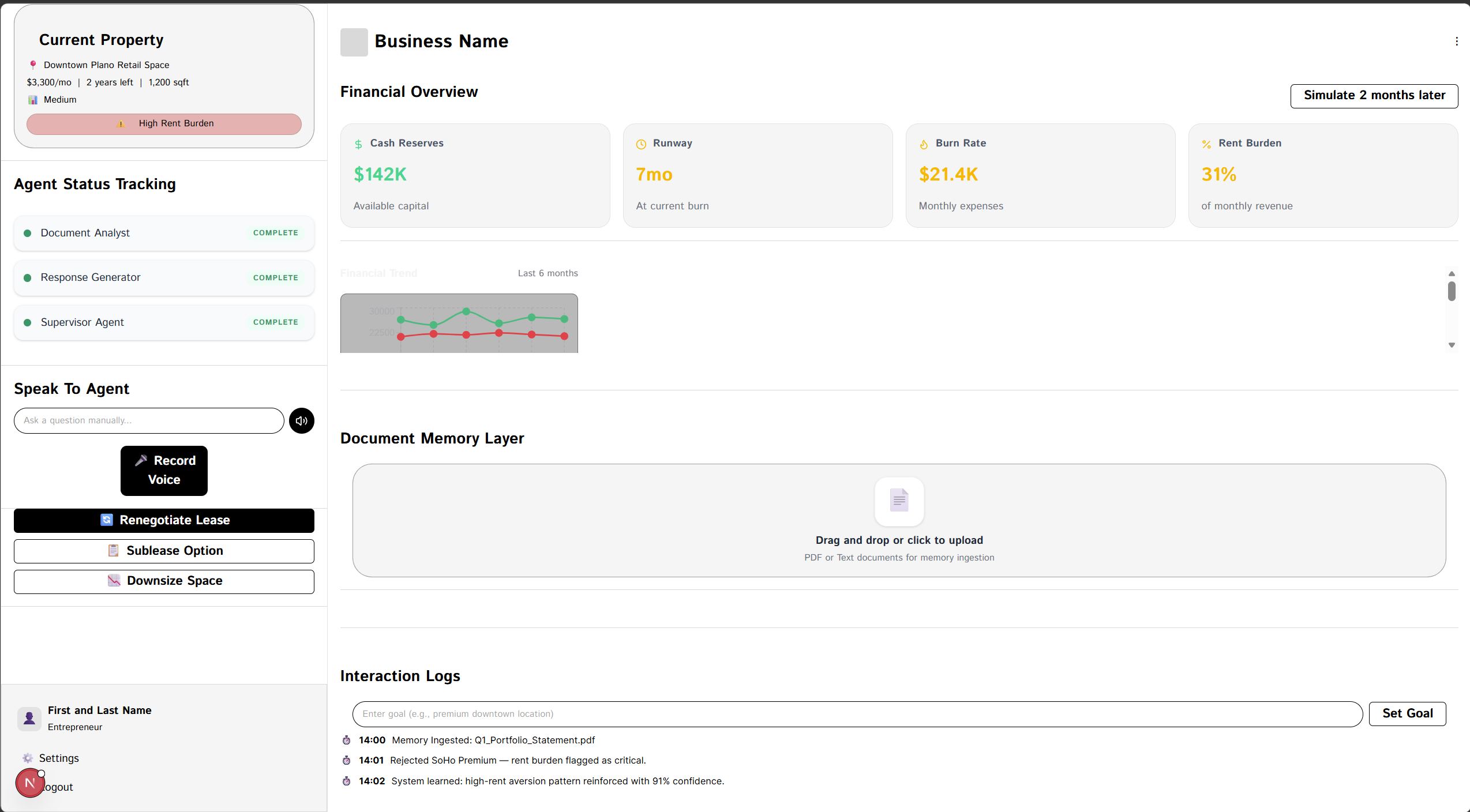This screenshot has height=812, width=1470.
Task: Open the Document Analyst status row
Action: [x=164, y=233]
